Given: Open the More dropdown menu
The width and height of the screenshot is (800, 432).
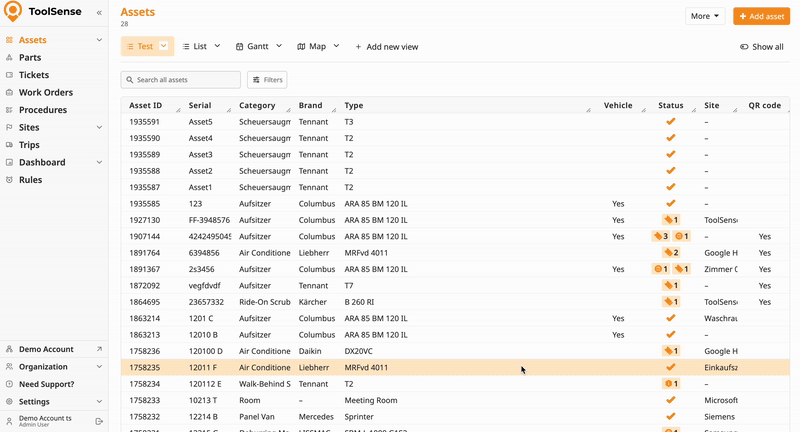Looking at the screenshot, I should 705,16.
